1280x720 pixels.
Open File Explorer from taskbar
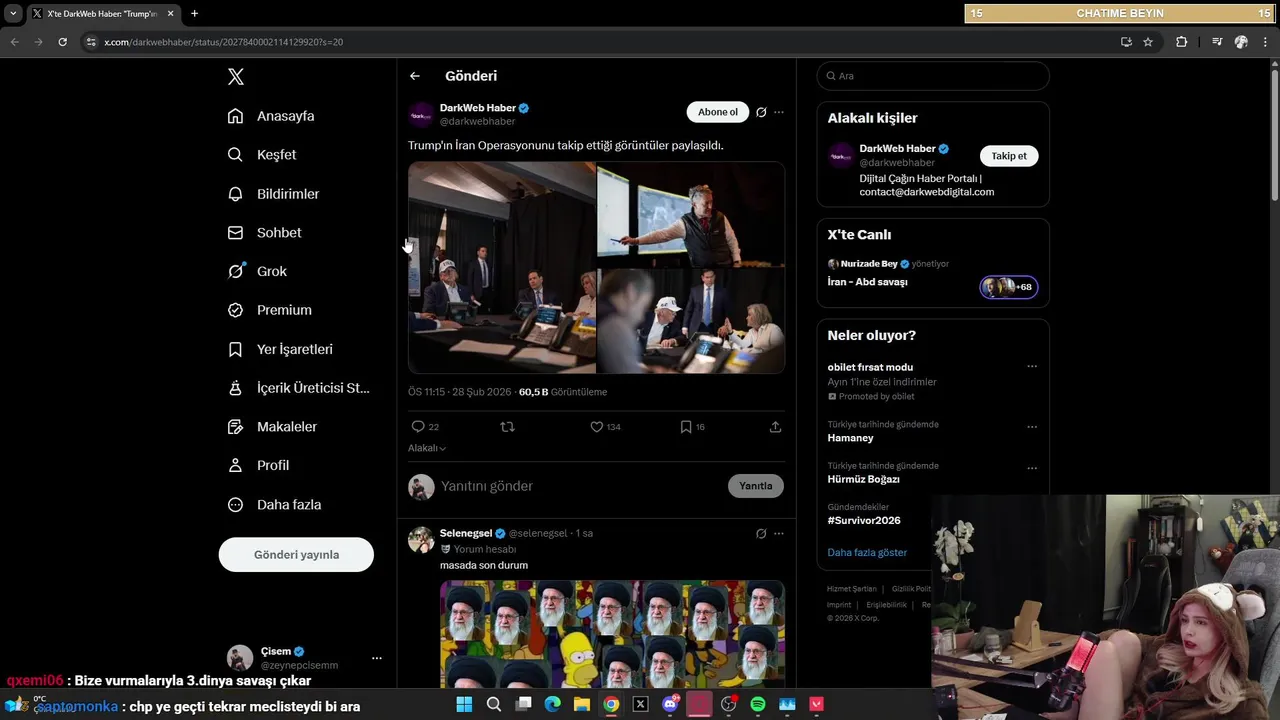(581, 704)
